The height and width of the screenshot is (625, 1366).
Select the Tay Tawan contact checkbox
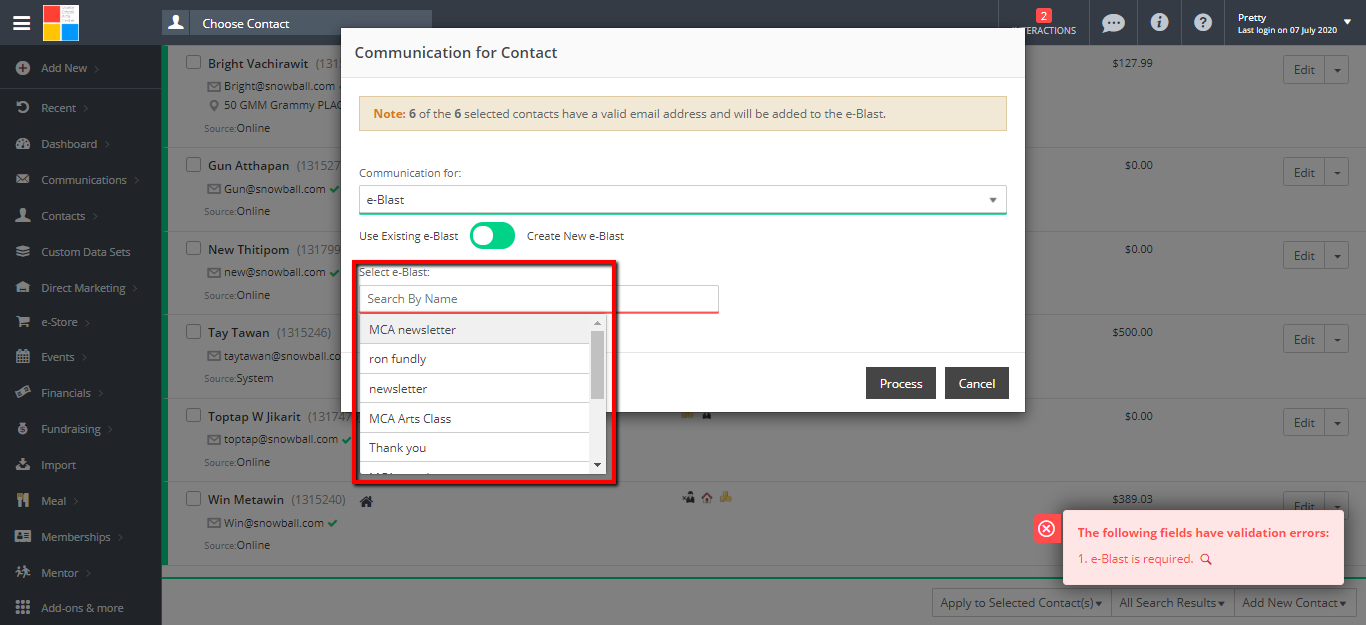click(x=194, y=332)
